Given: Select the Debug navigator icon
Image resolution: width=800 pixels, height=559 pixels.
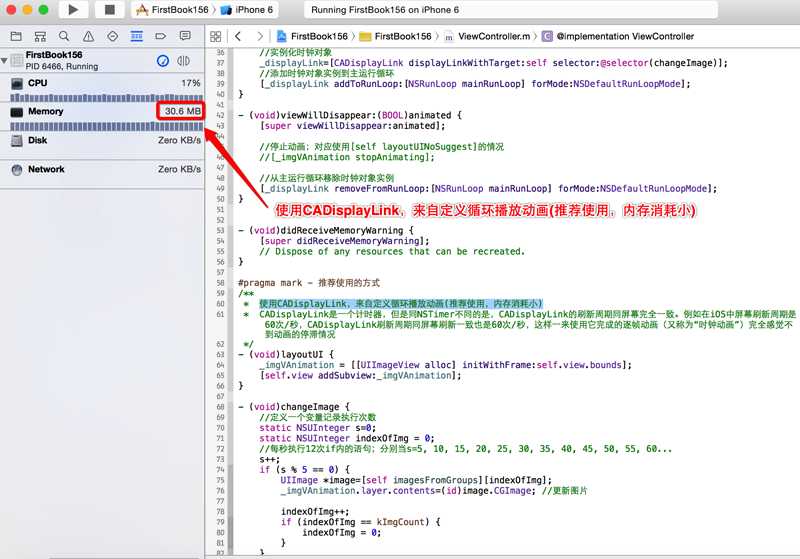Looking at the screenshot, I should [137, 36].
